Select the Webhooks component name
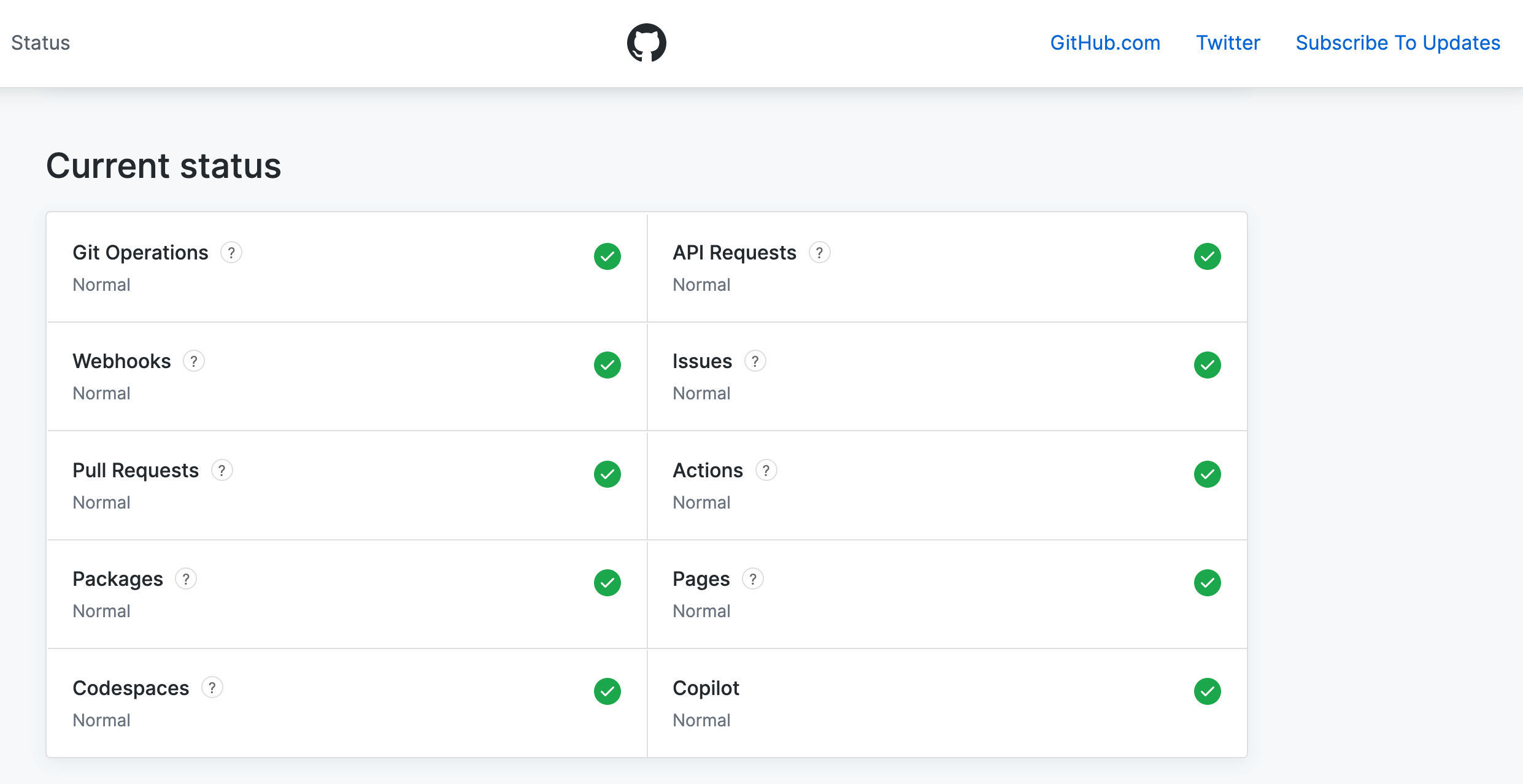Image resolution: width=1523 pixels, height=784 pixels. click(x=121, y=361)
